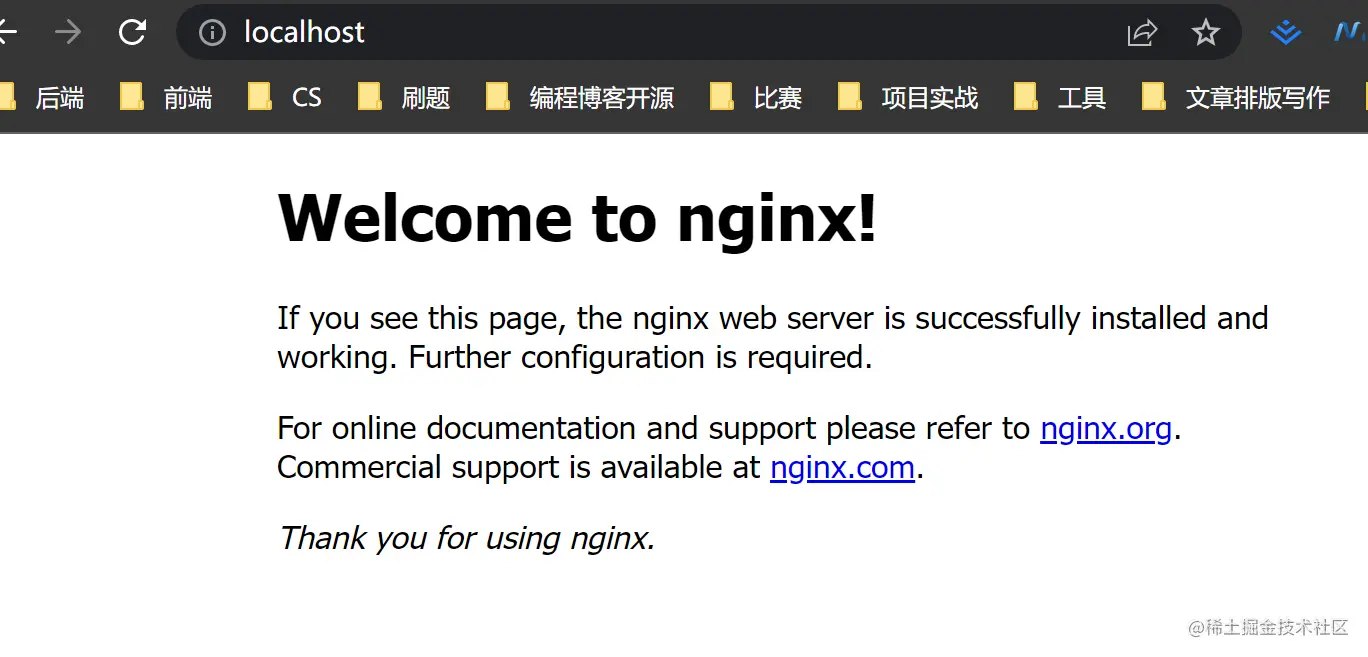1368x657 pixels.
Task: Open the 工具 bookmark folder
Action: 1060,97
